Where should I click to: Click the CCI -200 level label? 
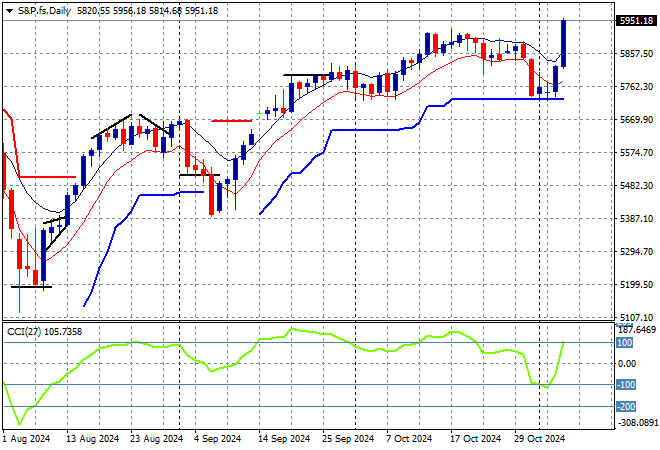coord(626,407)
